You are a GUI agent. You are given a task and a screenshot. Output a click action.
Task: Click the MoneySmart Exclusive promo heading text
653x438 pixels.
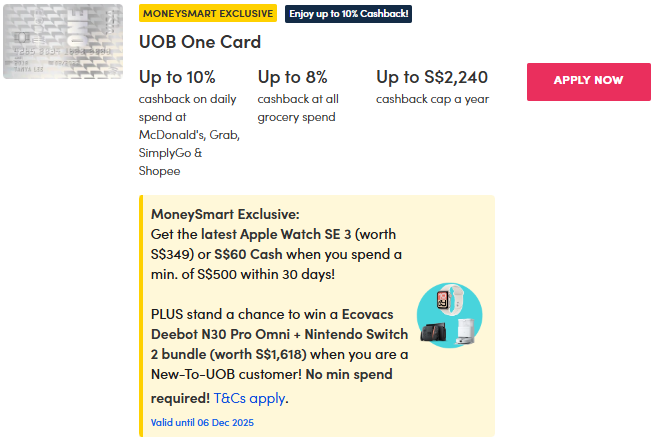[225, 214]
